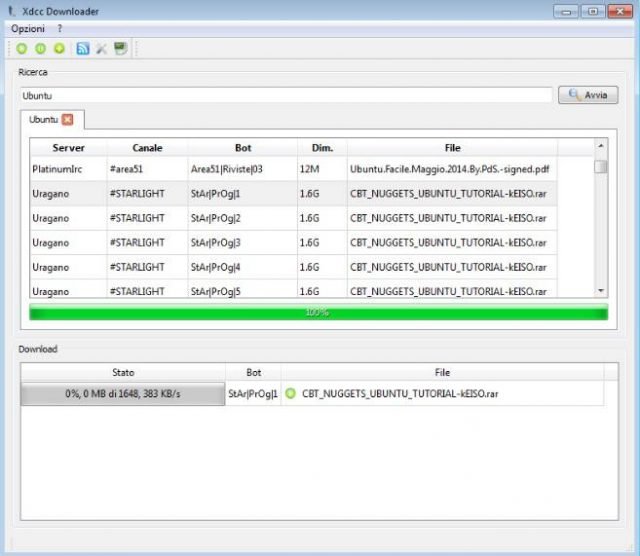Screen dimensions: 640x556
Task: Click the magnifier icon on the Avvia button
Action: coord(574,95)
